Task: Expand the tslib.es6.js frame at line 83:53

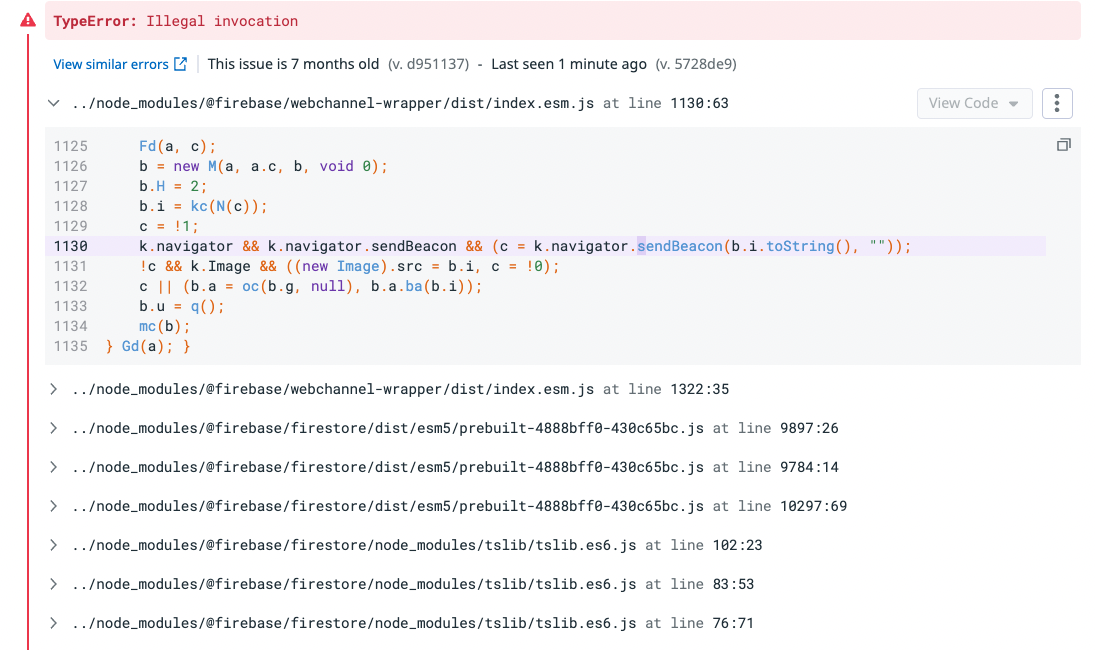Action: click(52, 584)
